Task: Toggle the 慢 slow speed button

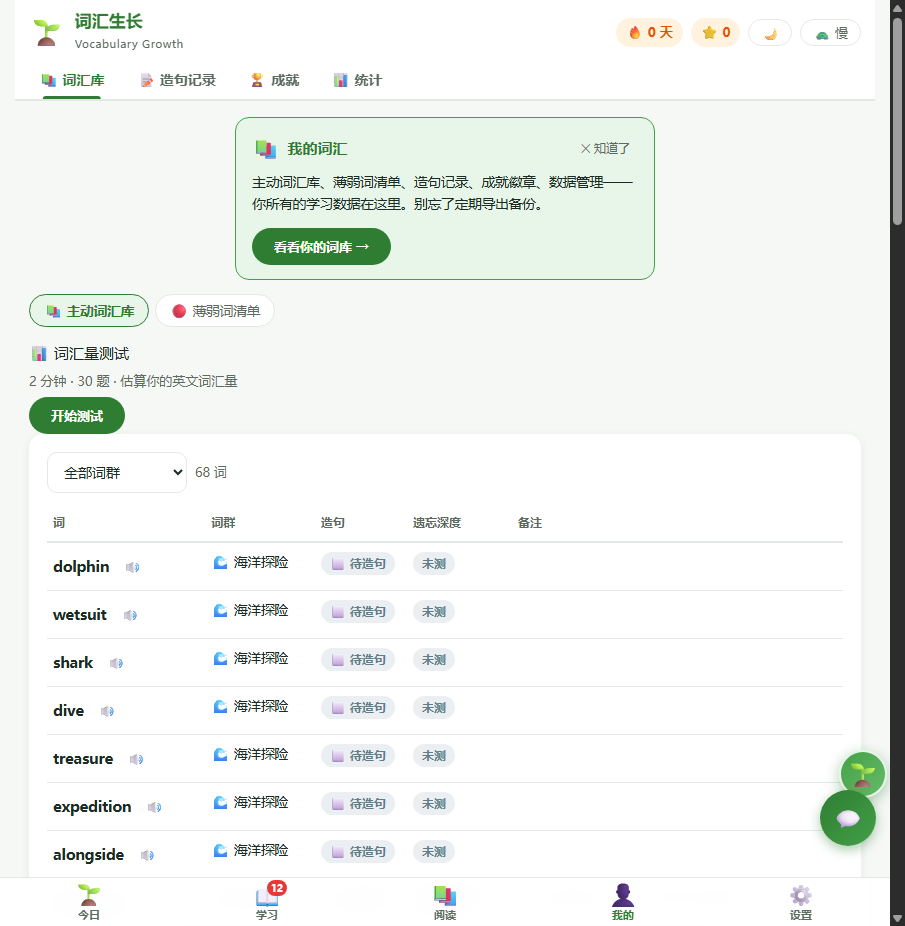Action: click(830, 32)
